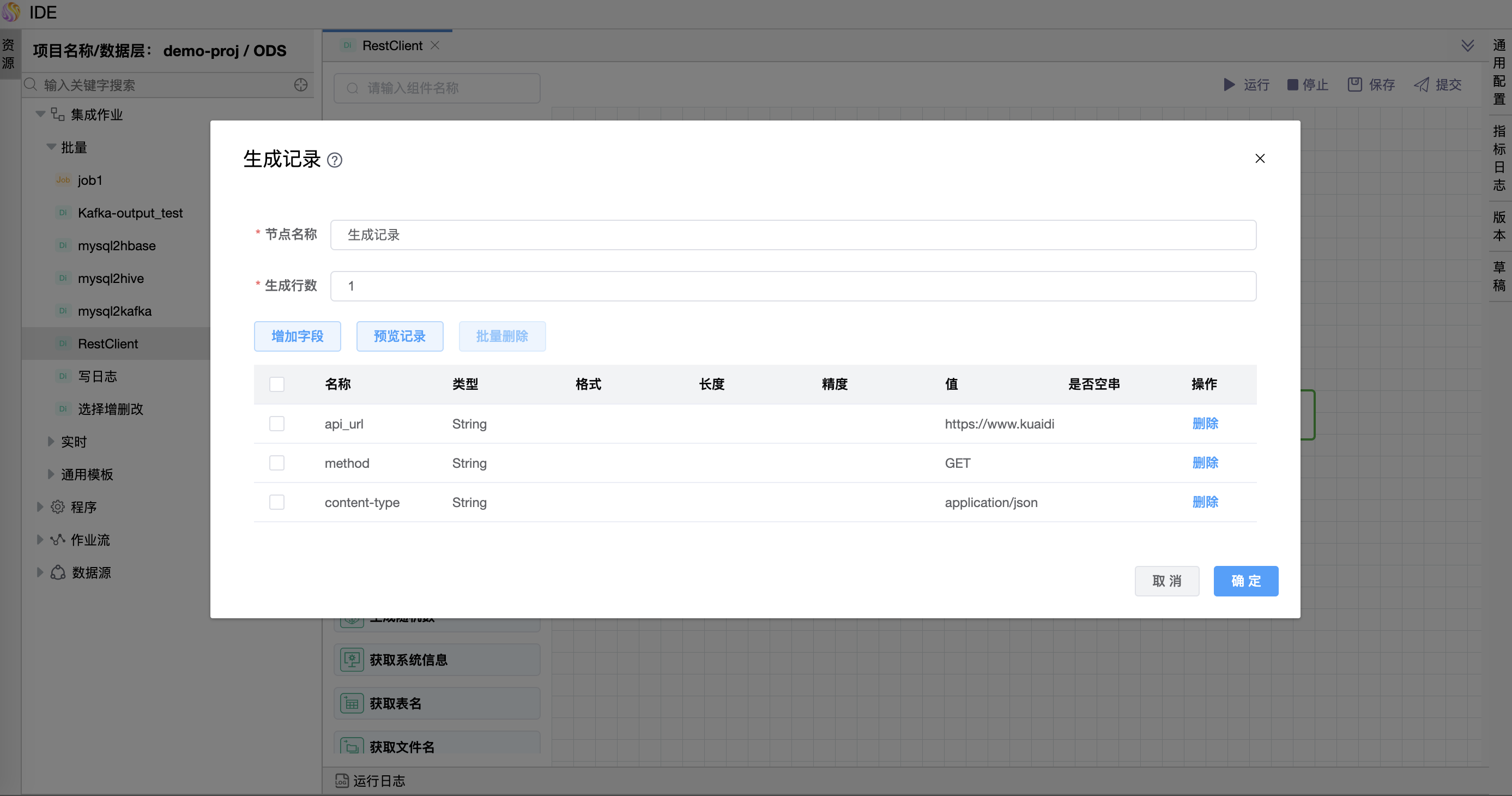Click the 运行日志 log icon at the bottom
The image size is (1512, 796).
[x=342, y=781]
